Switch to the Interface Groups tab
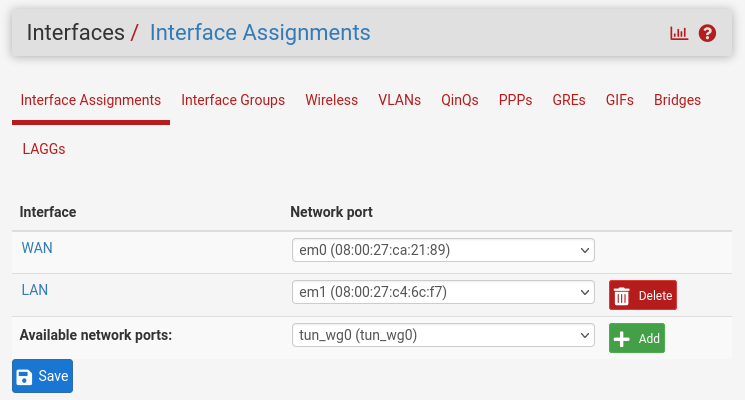 [233, 100]
